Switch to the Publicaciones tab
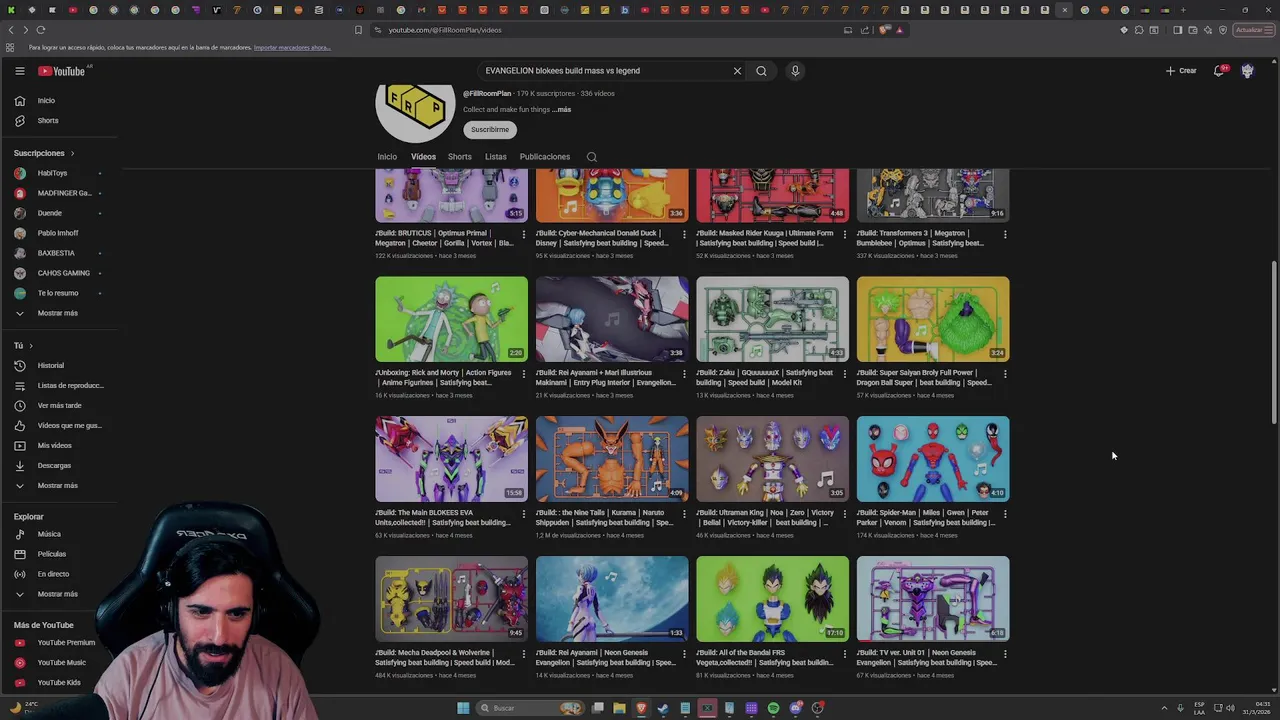This screenshot has height=720, width=1280. pos(545,157)
